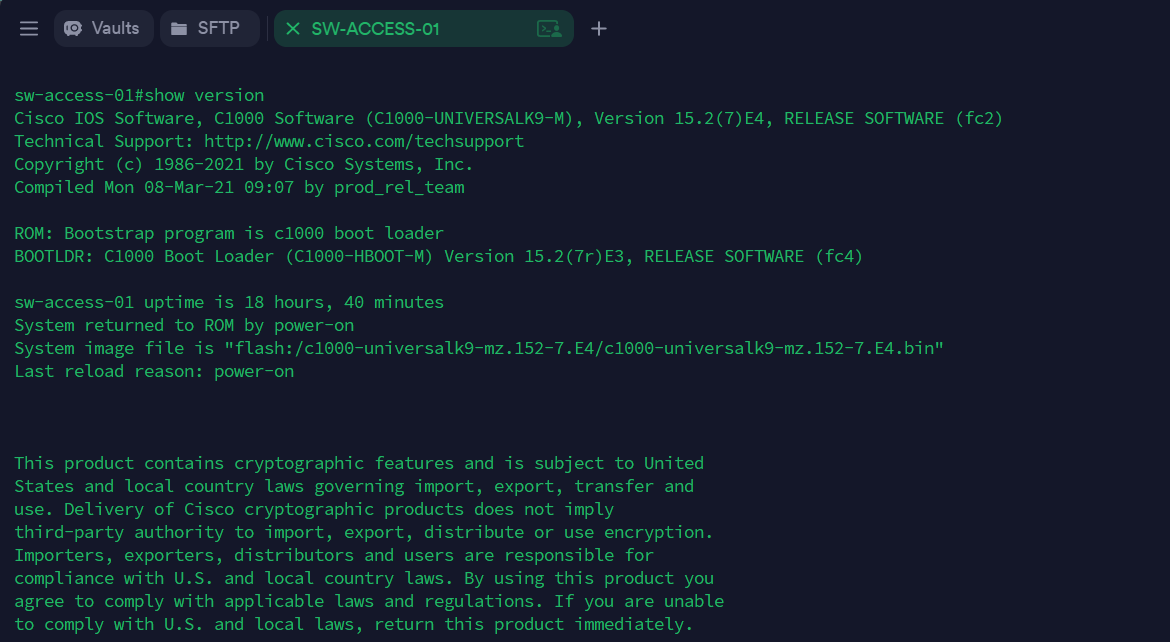Click the 'Last reload reason: power-on' line
Image resolution: width=1170 pixels, height=642 pixels.
(154, 371)
